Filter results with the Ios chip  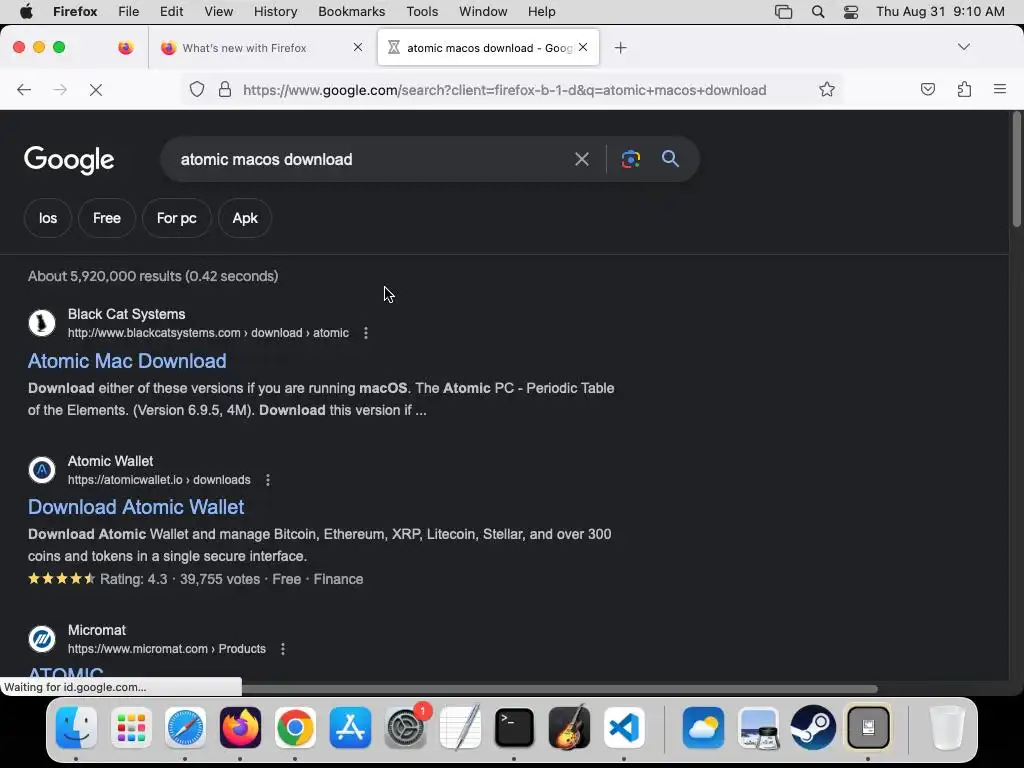point(48,218)
